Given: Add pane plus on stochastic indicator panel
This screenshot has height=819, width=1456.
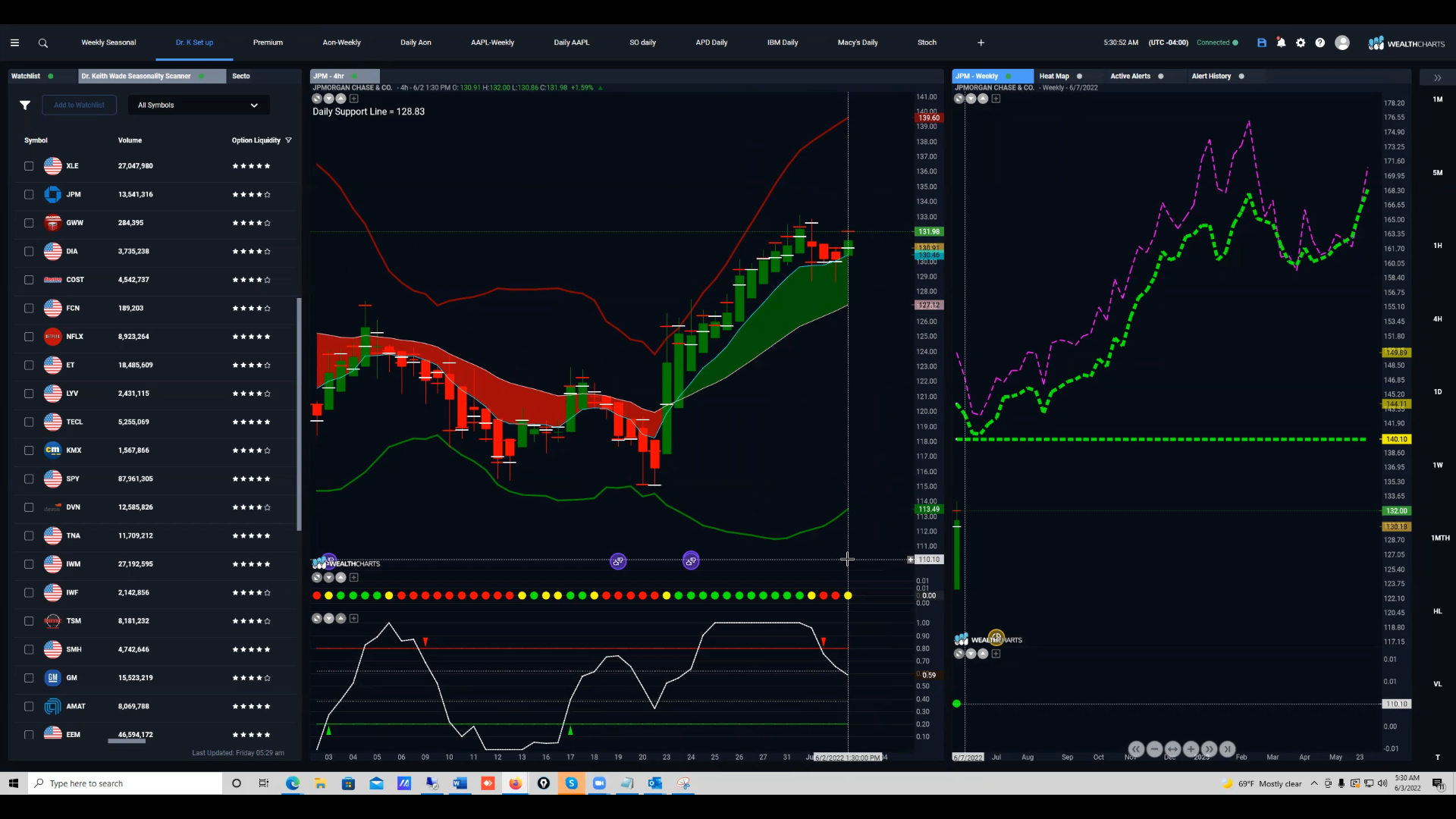Looking at the screenshot, I should point(354,619).
